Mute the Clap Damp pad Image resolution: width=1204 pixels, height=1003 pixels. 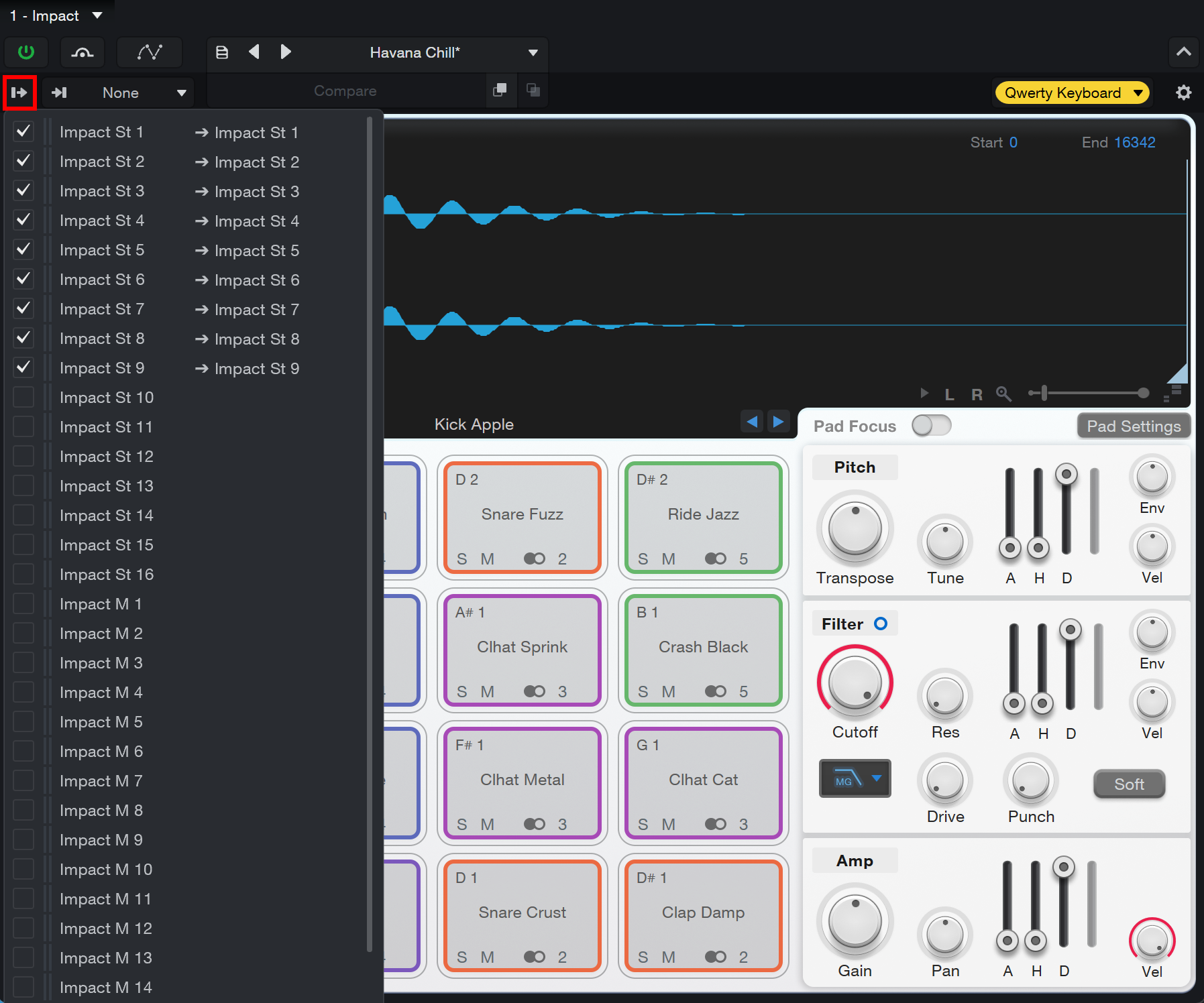(669, 957)
